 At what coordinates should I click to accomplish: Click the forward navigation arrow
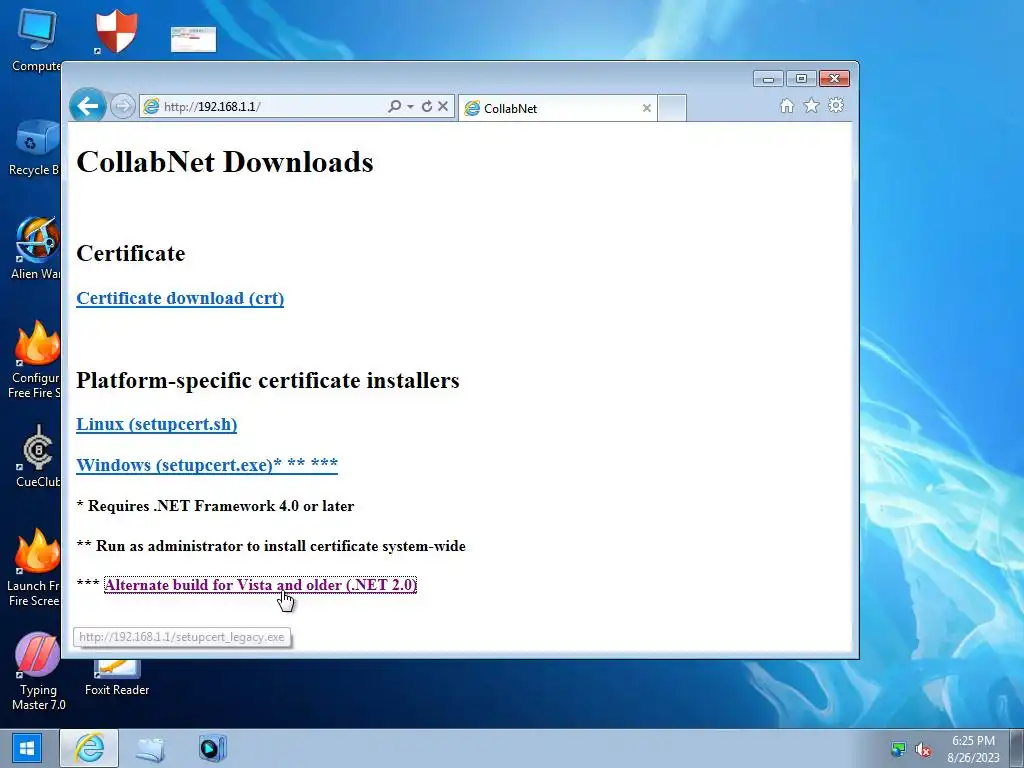point(122,106)
